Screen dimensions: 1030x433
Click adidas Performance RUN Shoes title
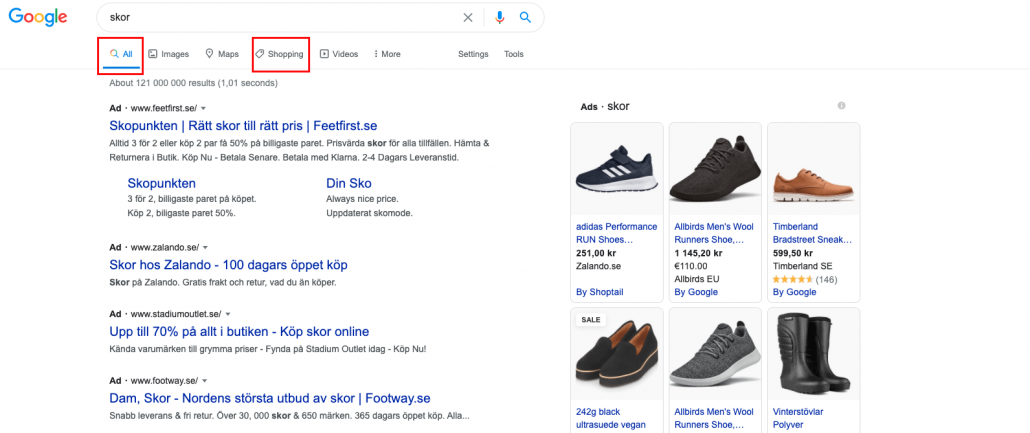tap(616, 233)
